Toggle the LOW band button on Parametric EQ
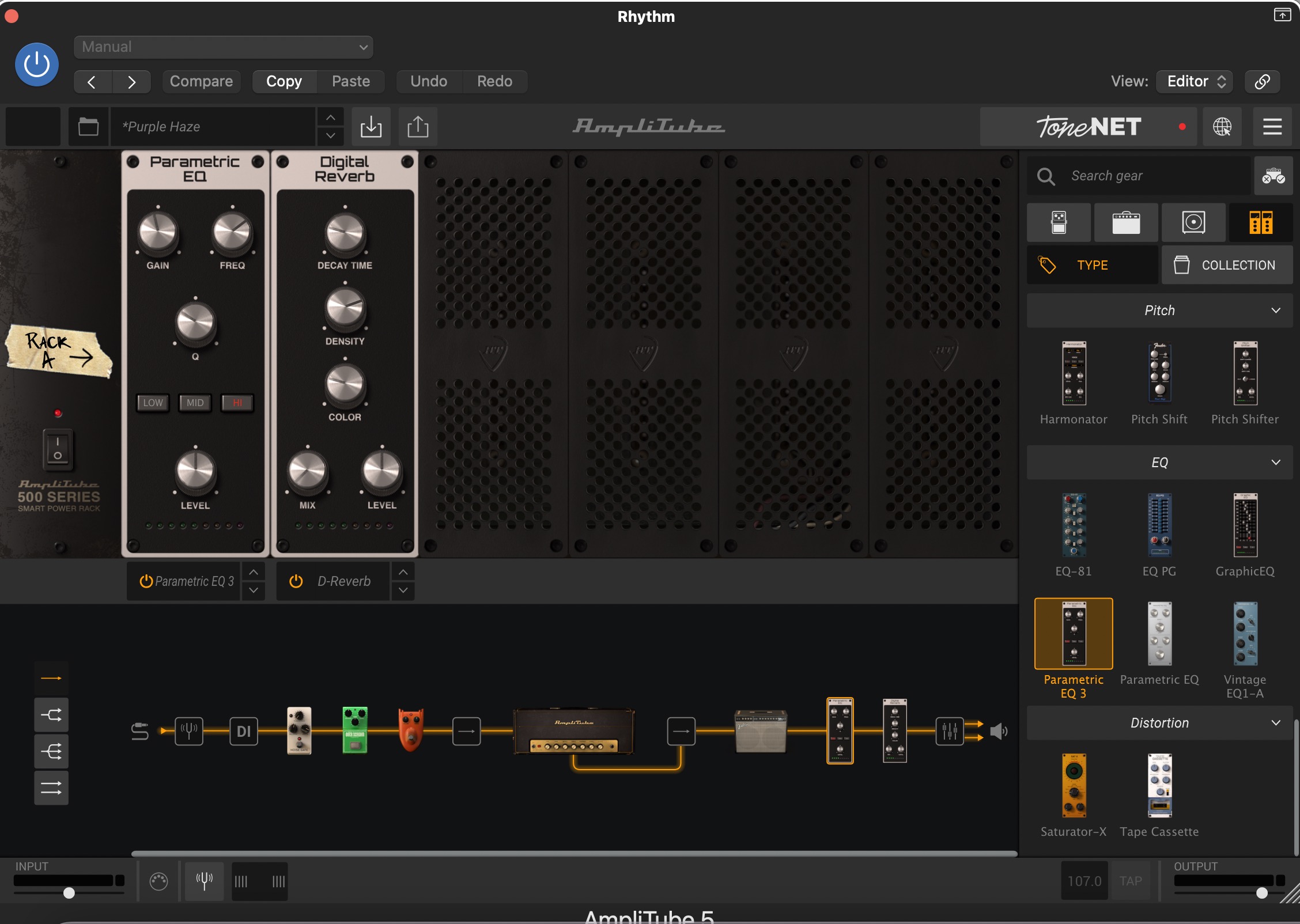The height and width of the screenshot is (924, 1300). [x=153, y=403]
